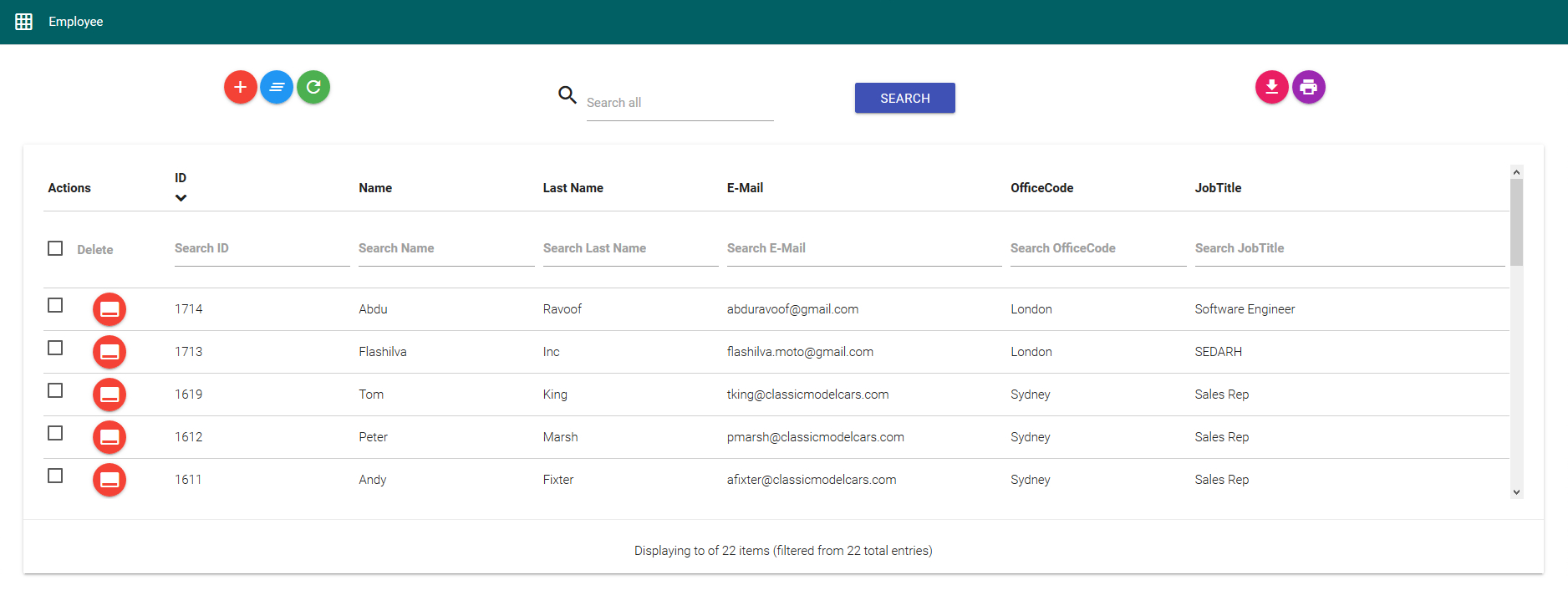The width and height of the screenshot is (1568, 611).
Task: Click the red add employee button
Action: click(241, 87)
